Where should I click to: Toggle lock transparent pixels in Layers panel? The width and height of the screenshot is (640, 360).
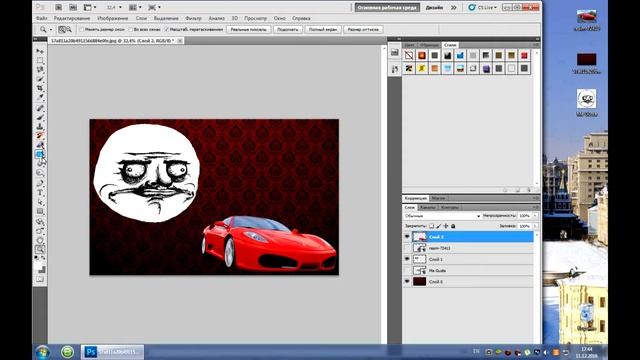pos(431,226)
